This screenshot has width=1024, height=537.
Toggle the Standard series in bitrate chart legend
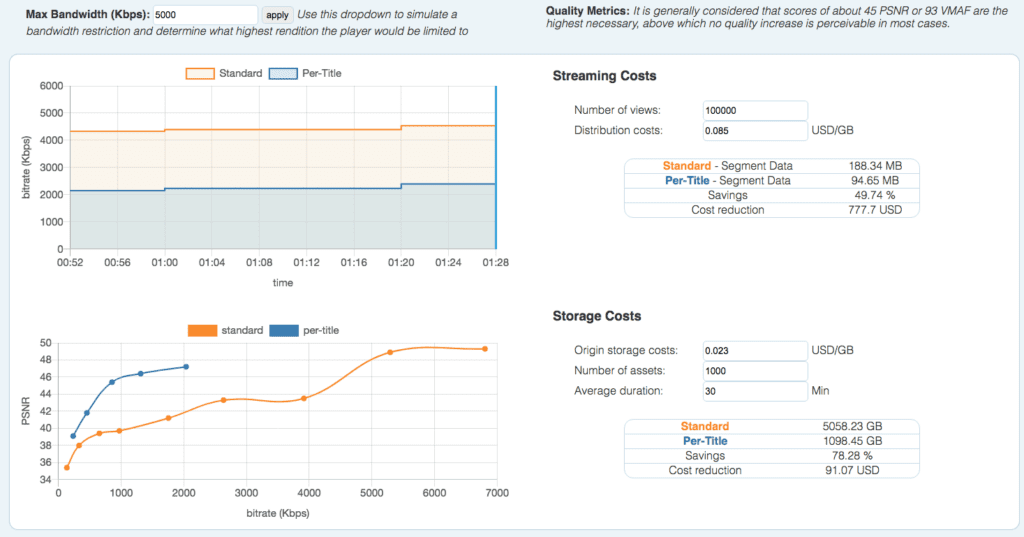tap(224, 73)
